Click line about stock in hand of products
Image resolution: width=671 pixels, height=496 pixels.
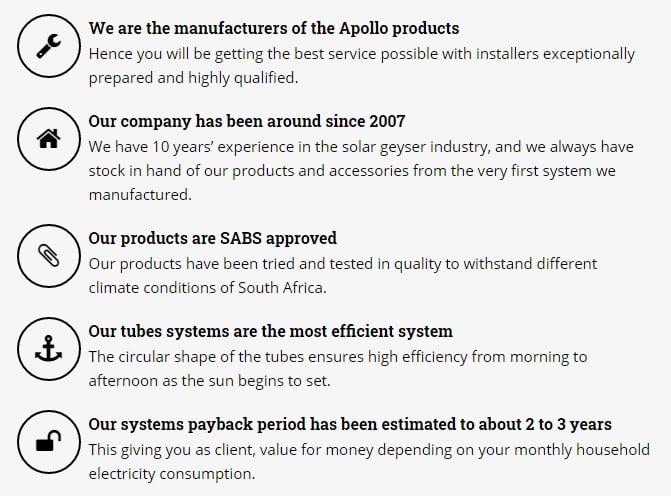pos(352,171)
